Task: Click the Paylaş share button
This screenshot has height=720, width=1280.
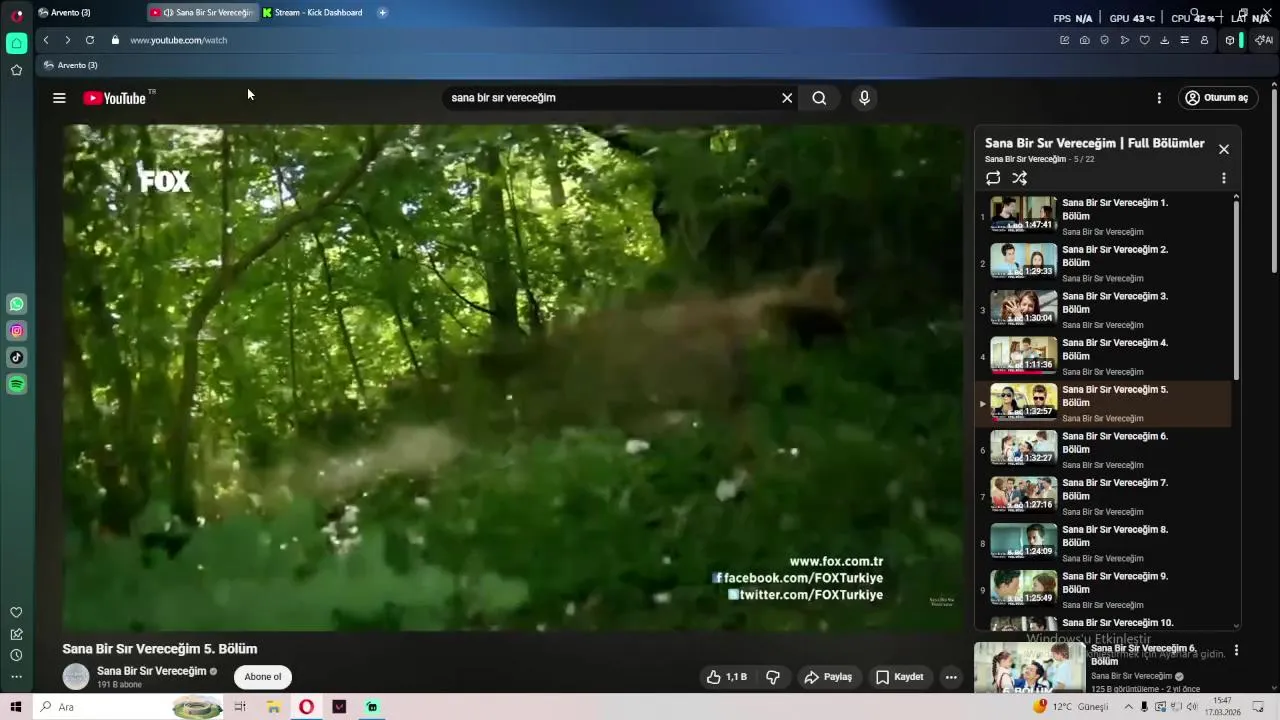Action: coord(828,677)
